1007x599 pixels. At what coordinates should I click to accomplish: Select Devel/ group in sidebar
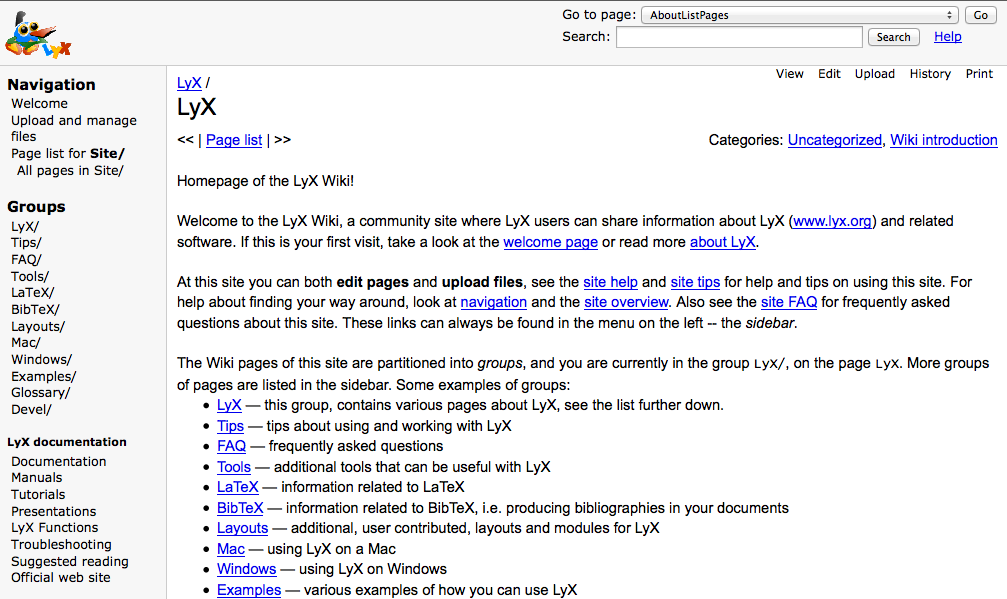[x=31, y=409]
